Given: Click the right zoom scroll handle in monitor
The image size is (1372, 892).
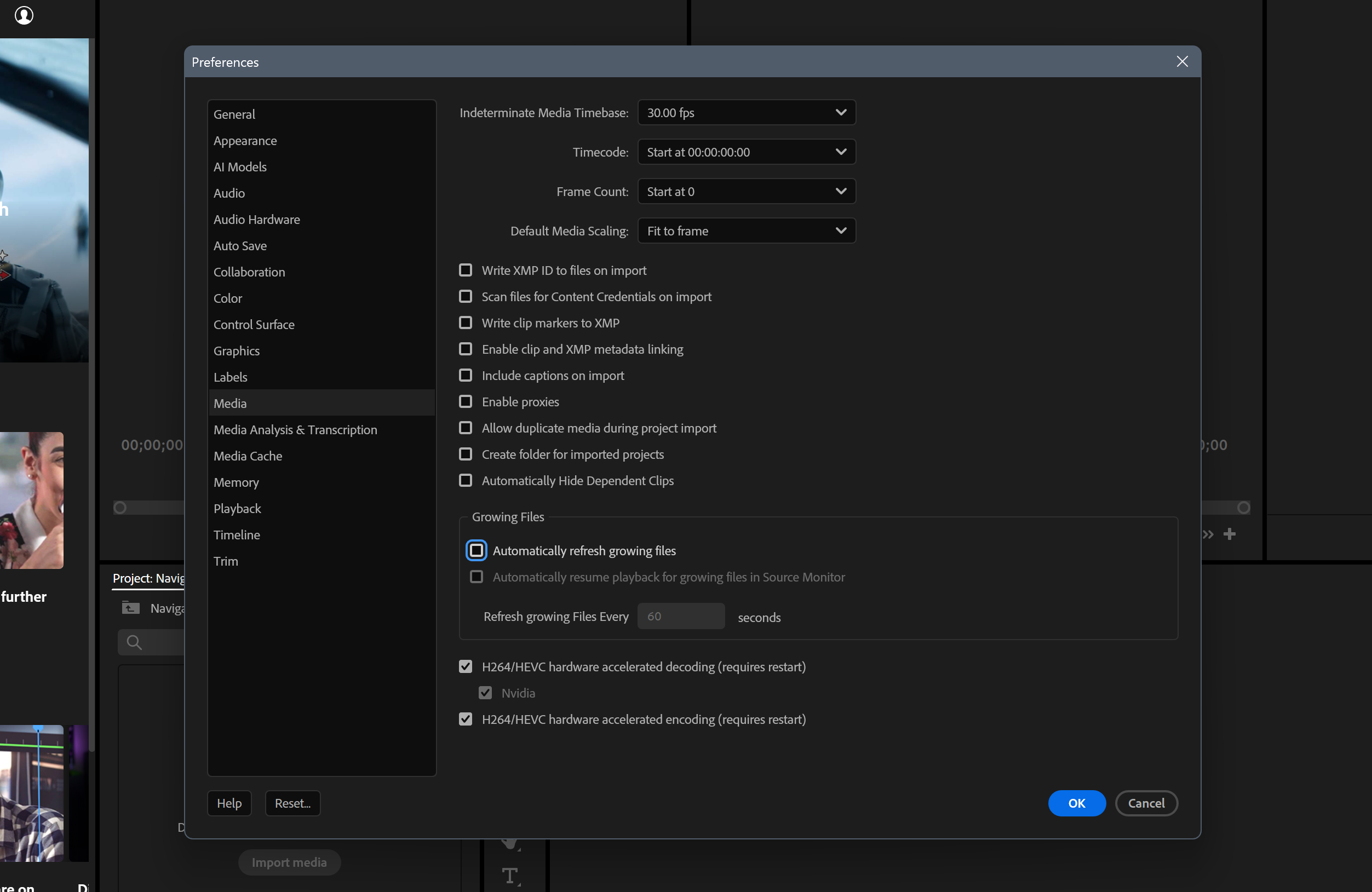Looking at the screenshot, I should pyautogui.click(x=1243, y=508).
